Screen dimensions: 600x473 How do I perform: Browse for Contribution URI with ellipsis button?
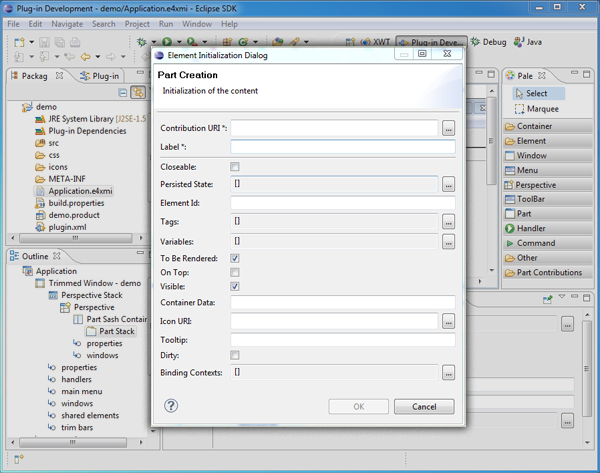click(x=449, y=128)
